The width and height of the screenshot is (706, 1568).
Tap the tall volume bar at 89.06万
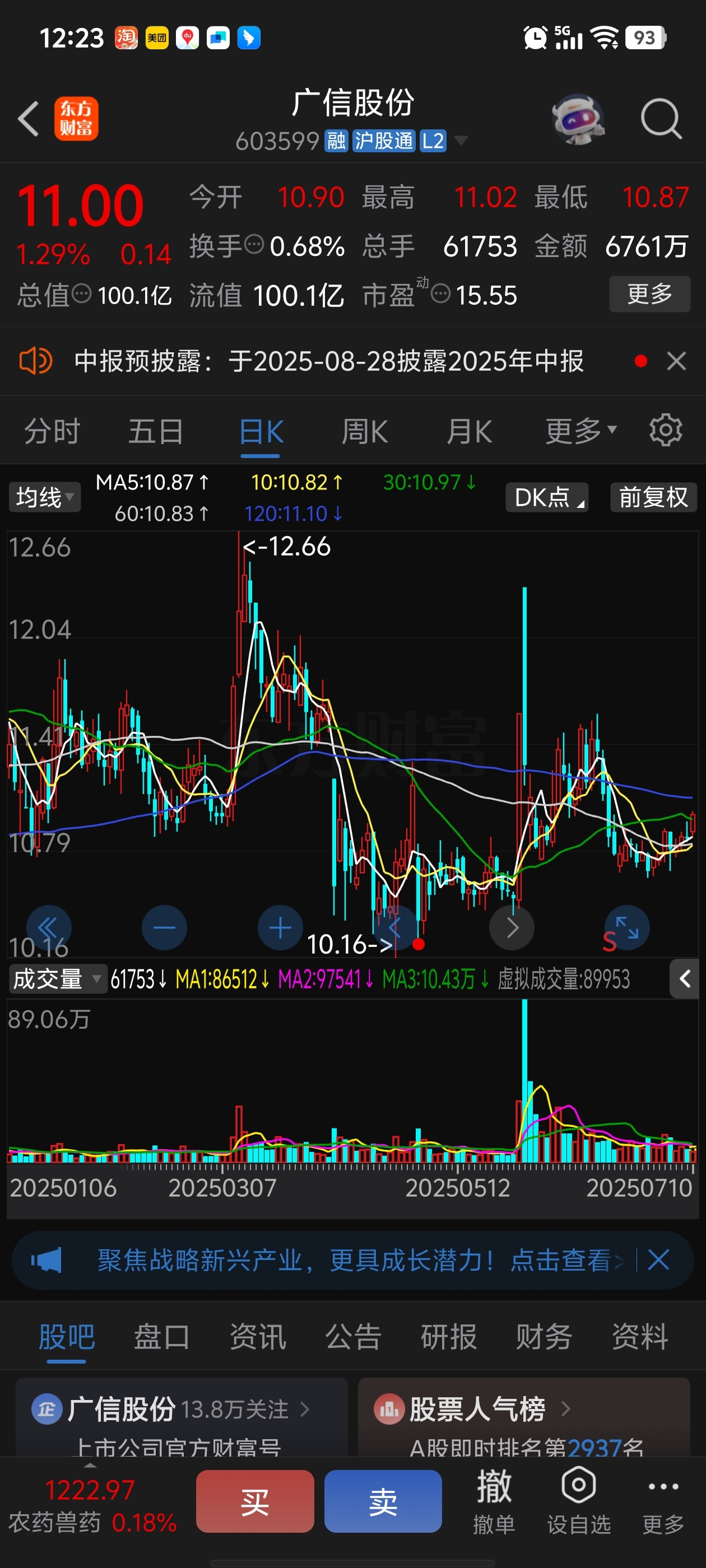pos(524,1080)
